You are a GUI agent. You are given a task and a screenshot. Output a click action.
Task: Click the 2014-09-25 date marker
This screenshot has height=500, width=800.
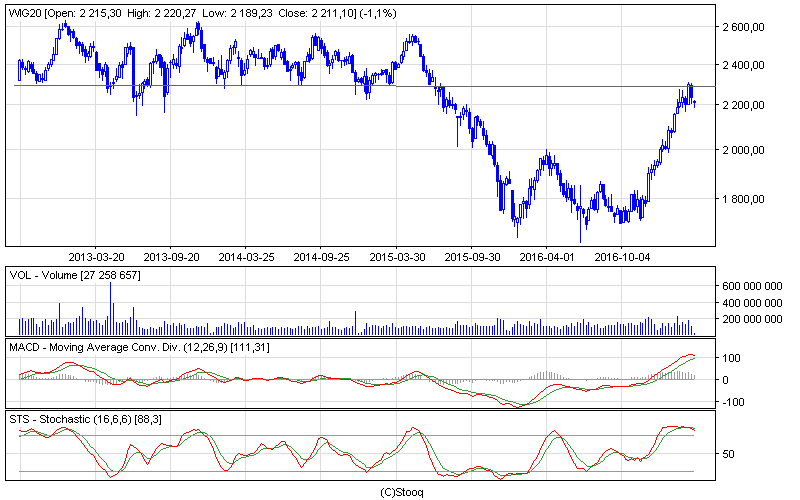(x=321, y=257)
